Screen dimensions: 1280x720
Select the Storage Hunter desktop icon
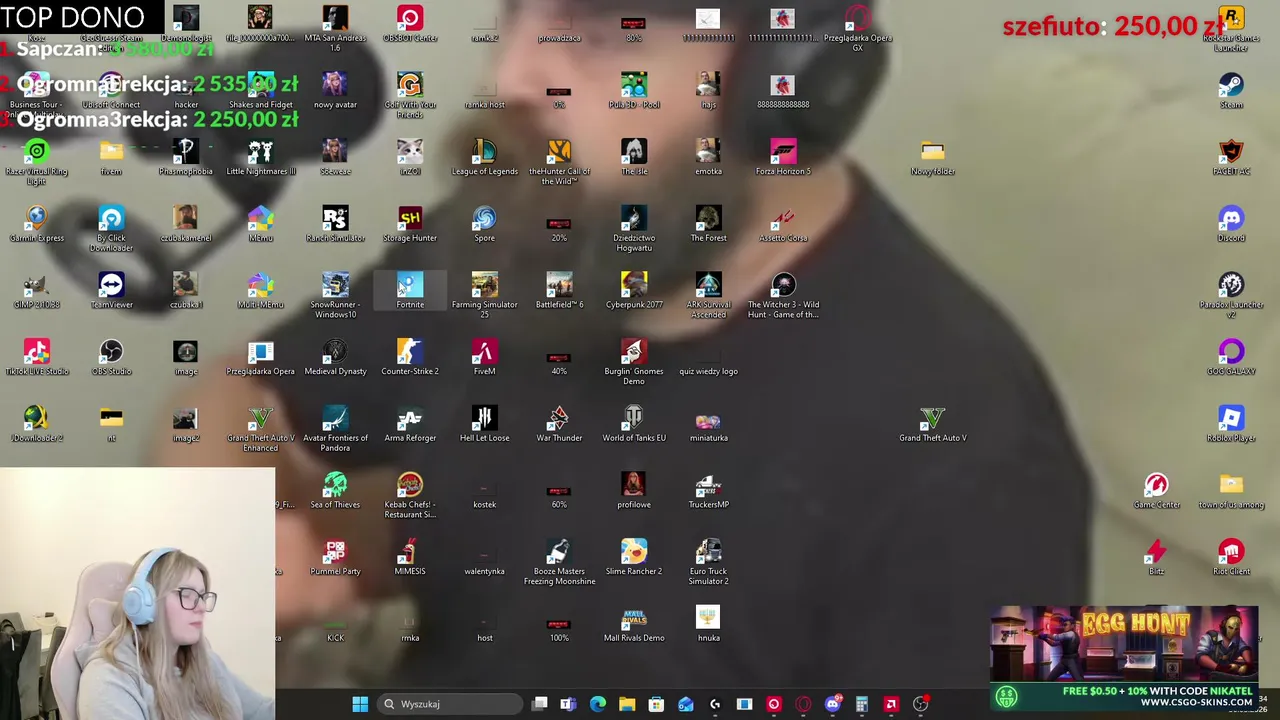coord(410,223)
